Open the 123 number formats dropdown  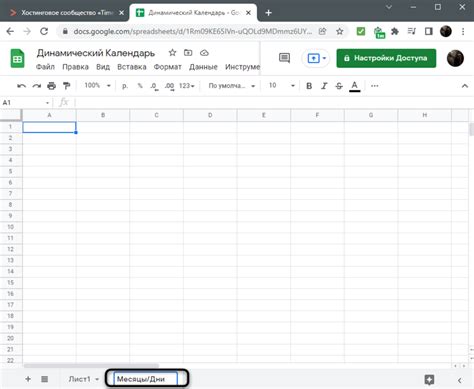187,86
